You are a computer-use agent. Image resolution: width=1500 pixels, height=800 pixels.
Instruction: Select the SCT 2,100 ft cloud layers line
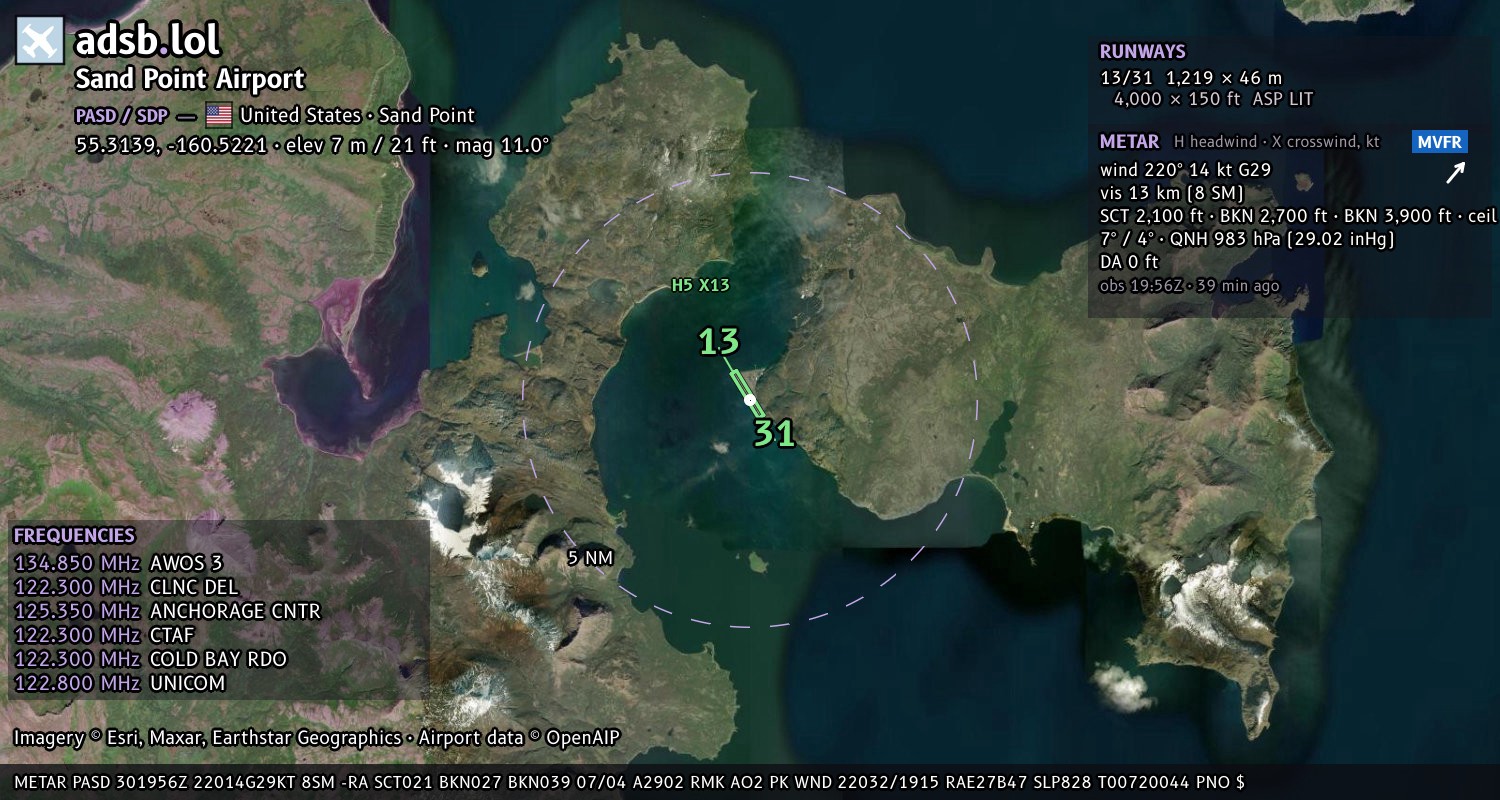[1298, 216]
